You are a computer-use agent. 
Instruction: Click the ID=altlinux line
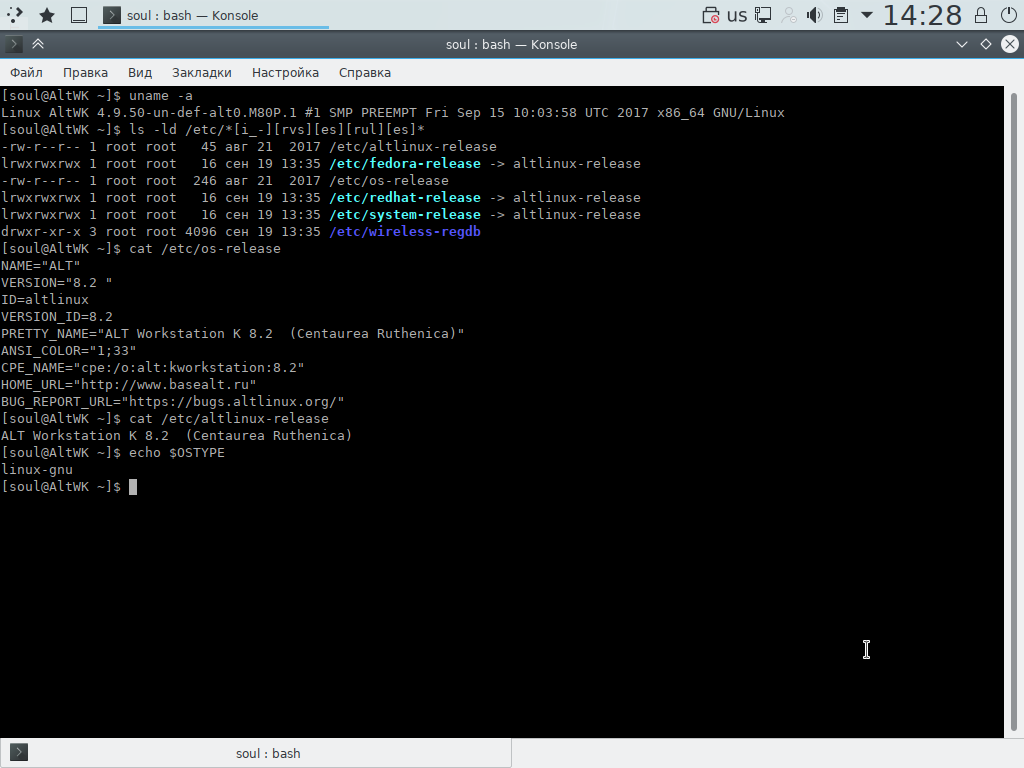pyautogui.click(x=45, y=300)
